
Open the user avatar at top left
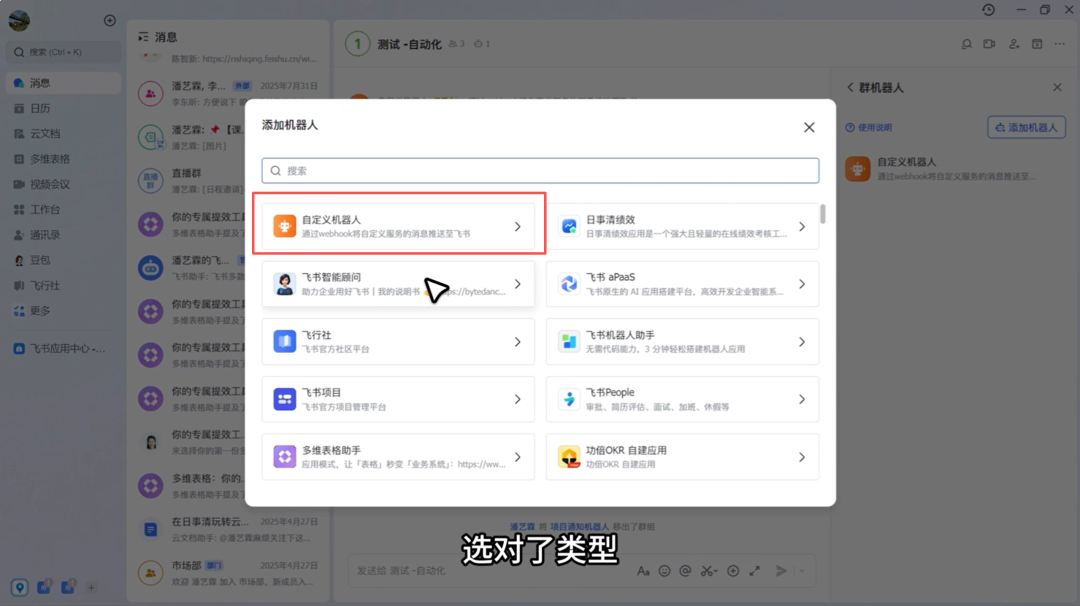[19, 21]
